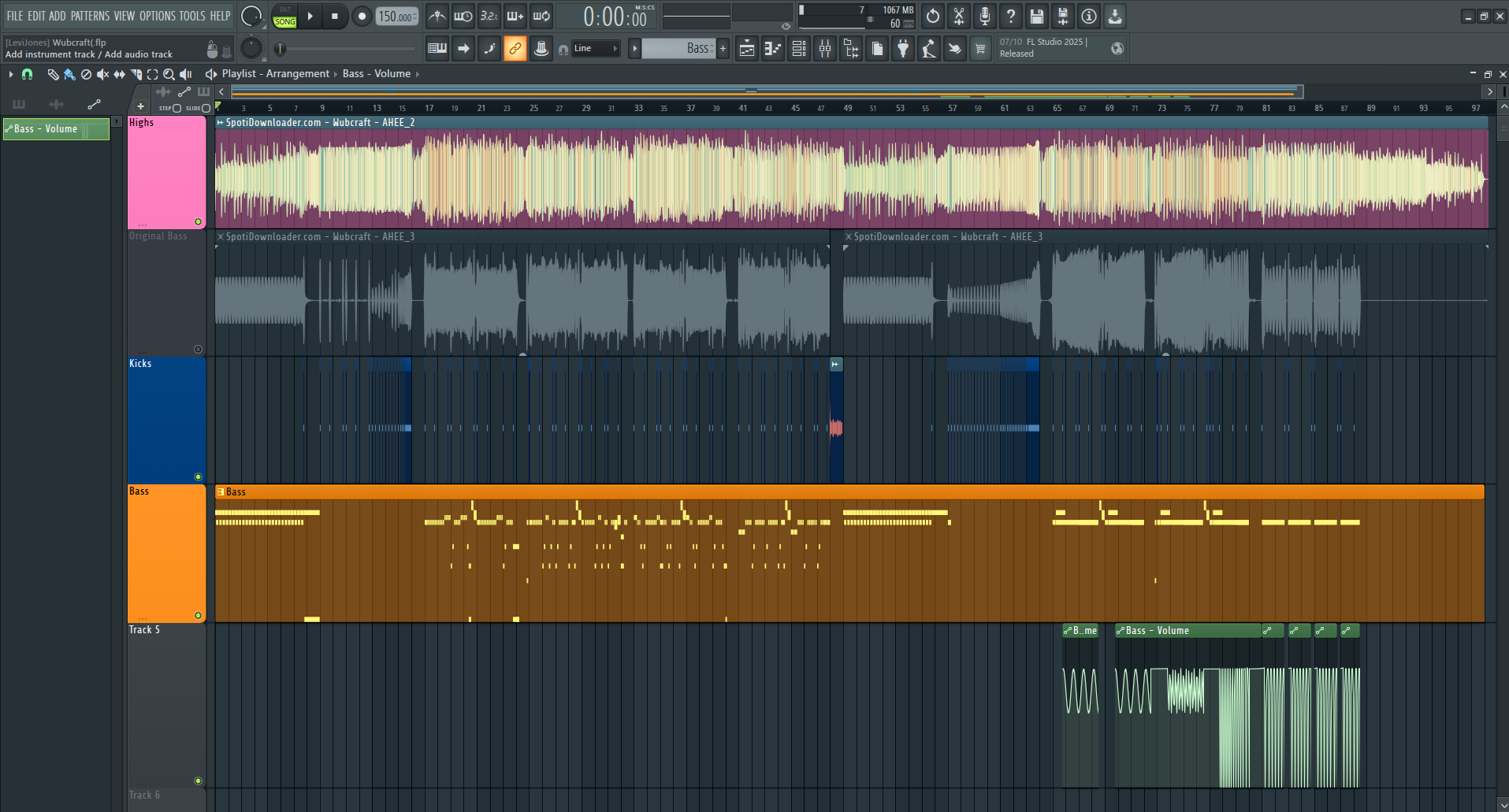Open the Mixer icon

click(x=825, y=49)
